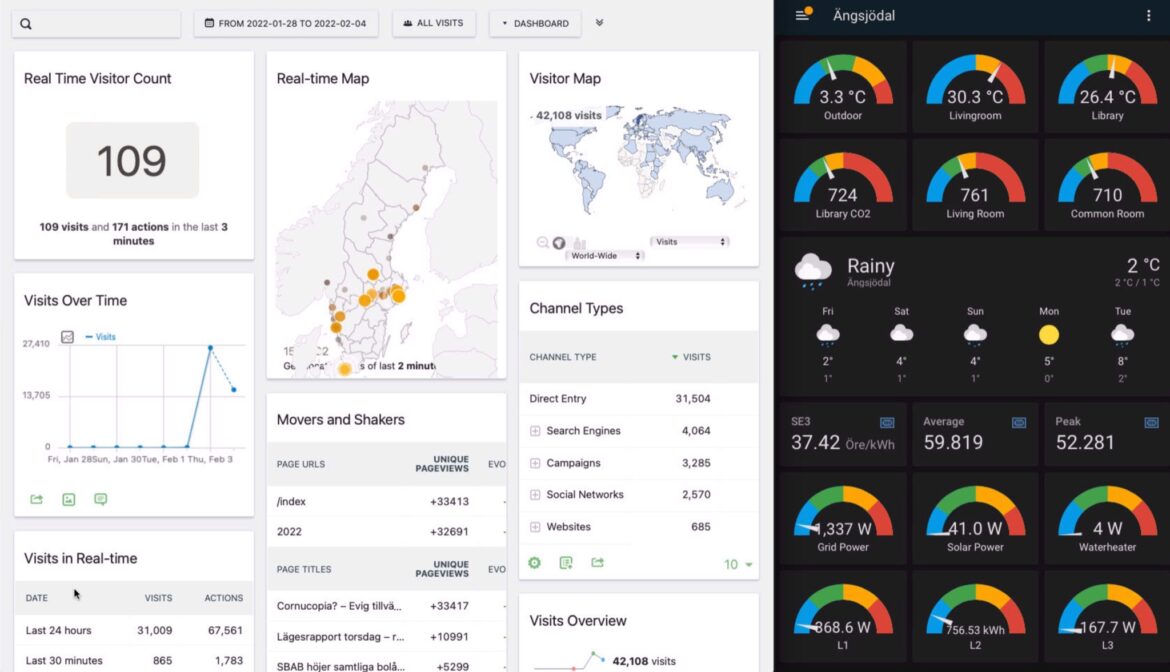The image size is (1170, 672).
Task: Click the world globe icon on Visitor Map
Action: coord(559,242)
